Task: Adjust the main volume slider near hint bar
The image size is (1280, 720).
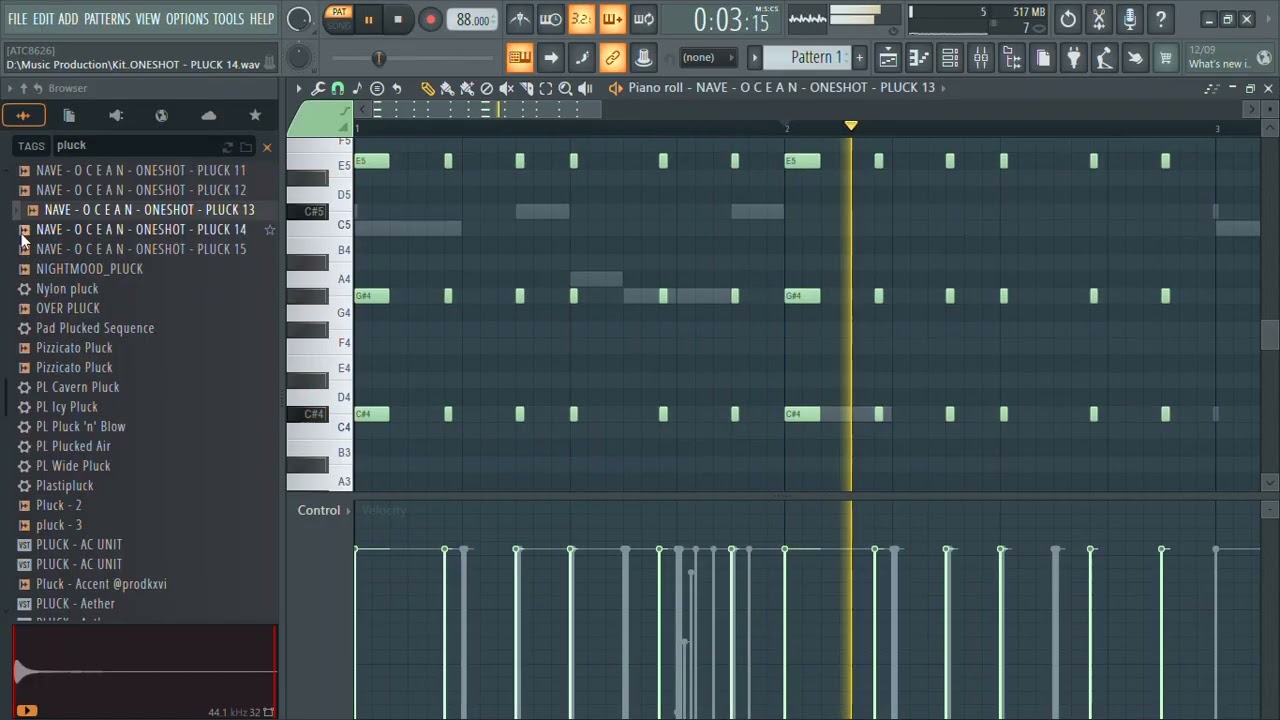Action: point(378,58)
